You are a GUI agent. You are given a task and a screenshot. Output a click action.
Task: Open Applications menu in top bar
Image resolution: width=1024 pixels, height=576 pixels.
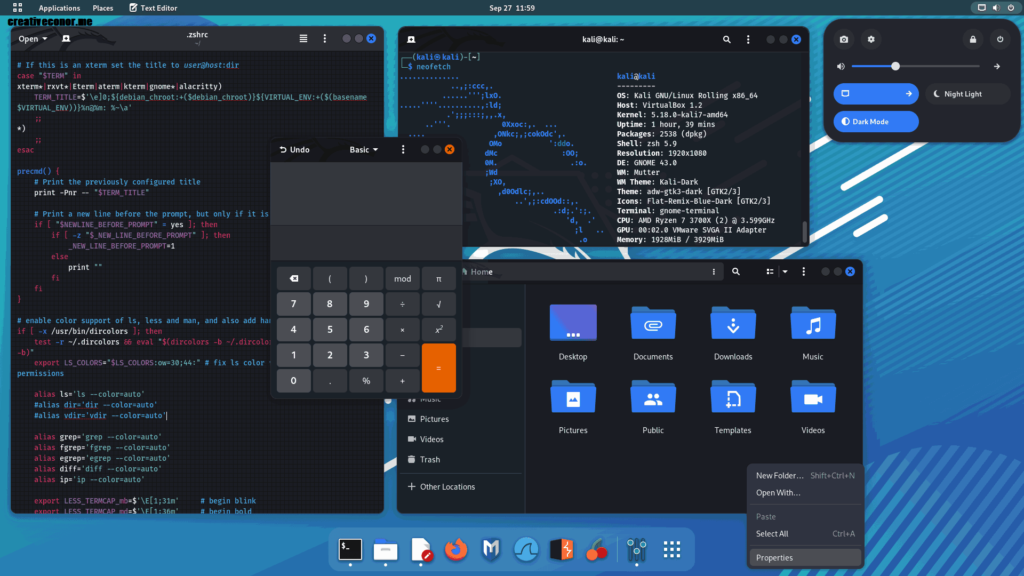(x=59, y=8)
